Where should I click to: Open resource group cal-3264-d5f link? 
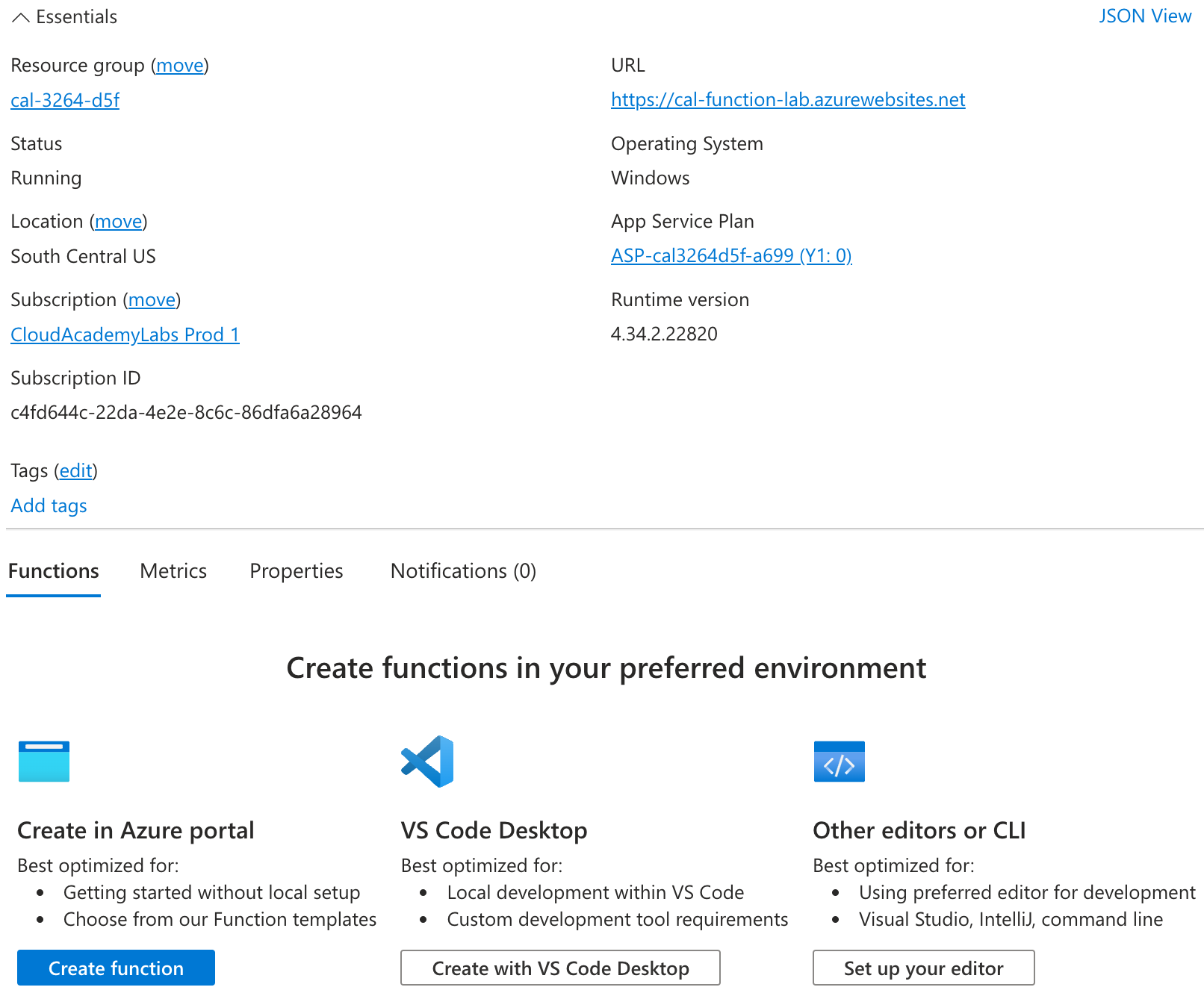(x=65, y=100)
